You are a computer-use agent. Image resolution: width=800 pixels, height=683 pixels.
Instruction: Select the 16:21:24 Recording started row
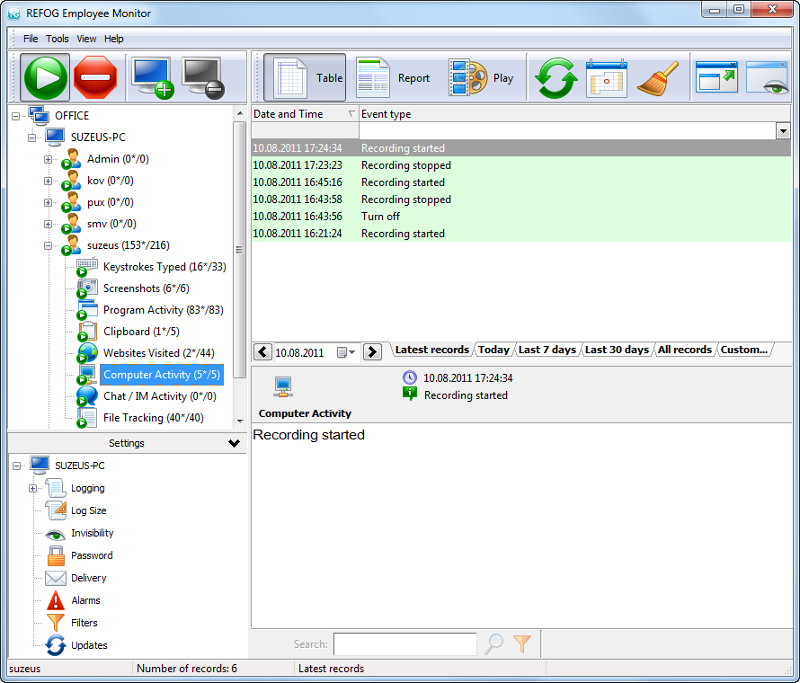521,234
